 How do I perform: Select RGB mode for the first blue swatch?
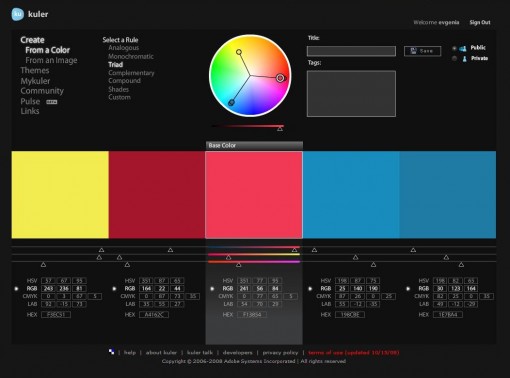pos(310,289)
